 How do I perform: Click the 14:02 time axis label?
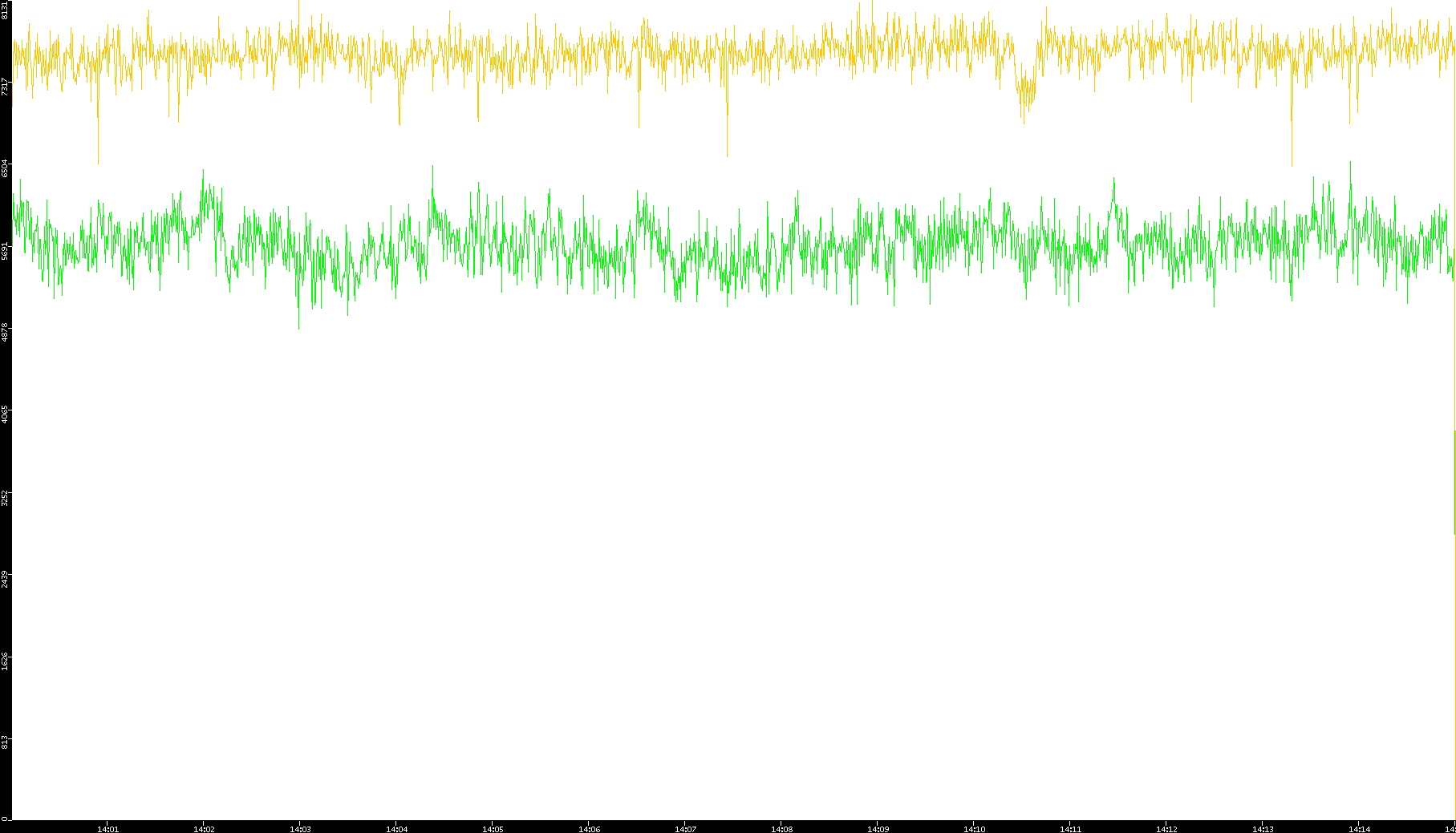click(x=204, y=829)
